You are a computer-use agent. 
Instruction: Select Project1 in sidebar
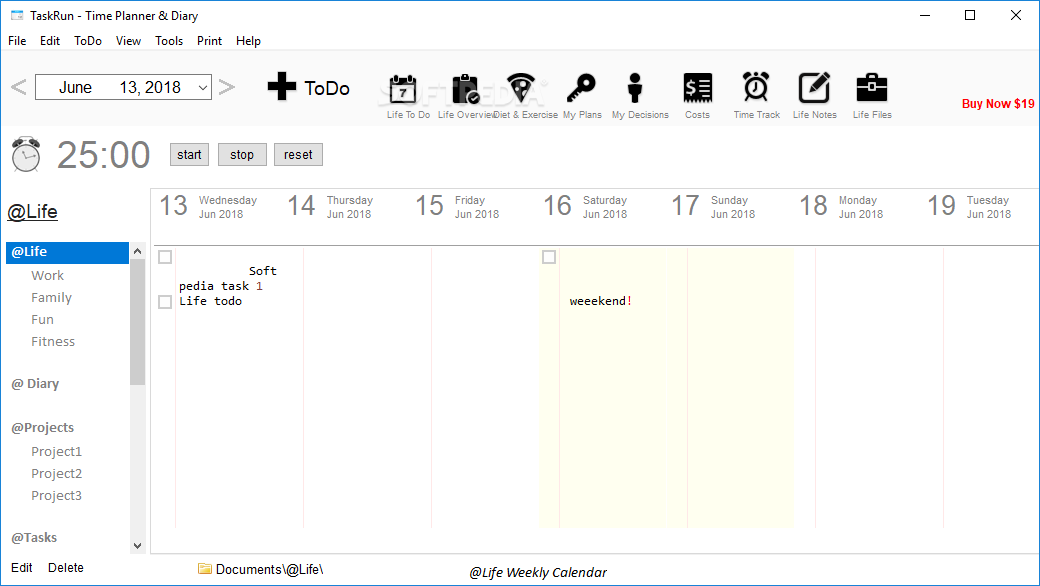pyautogui.click(x=56, y=451)
